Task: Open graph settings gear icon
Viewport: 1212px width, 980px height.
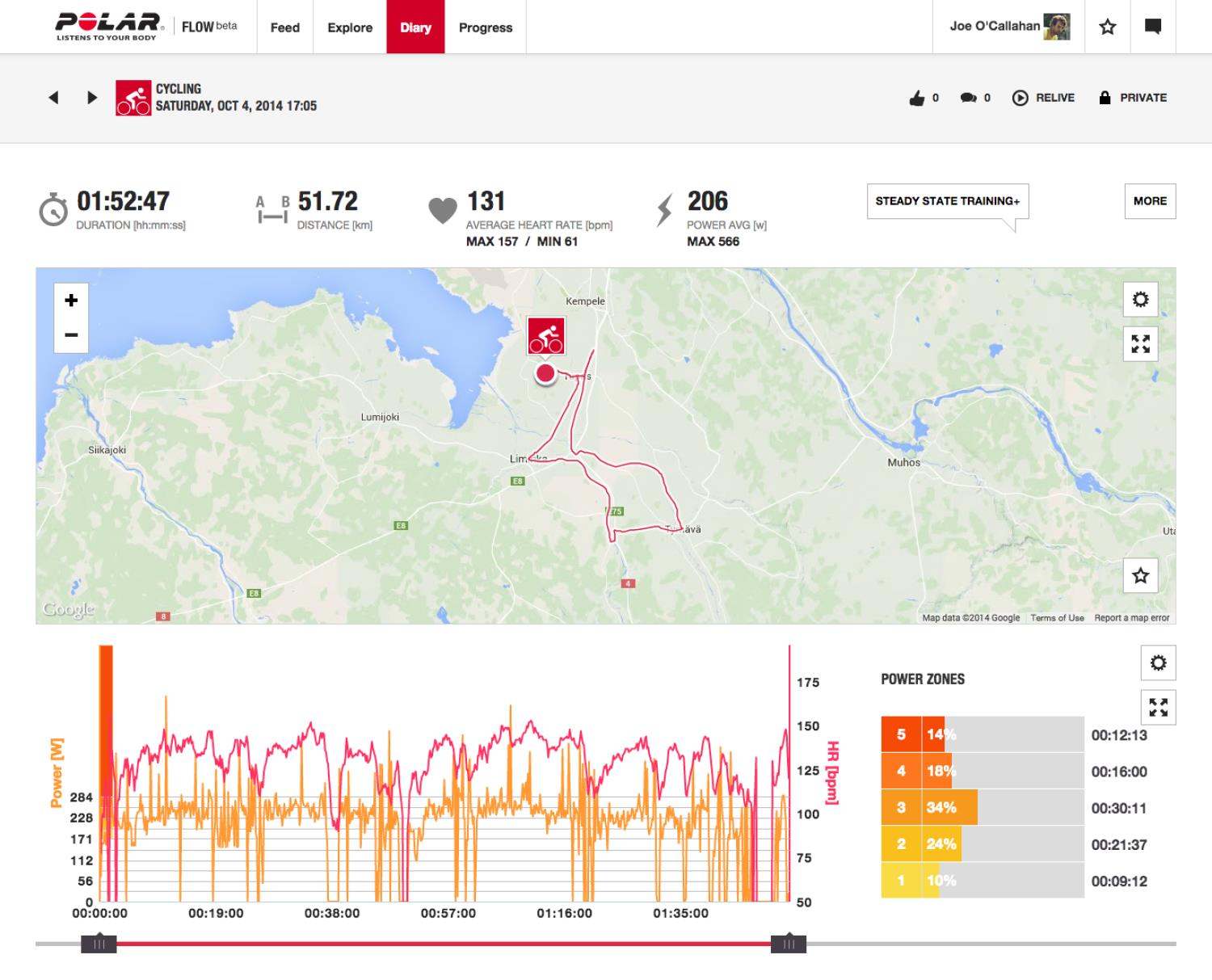Action: tap(1158, 663)
